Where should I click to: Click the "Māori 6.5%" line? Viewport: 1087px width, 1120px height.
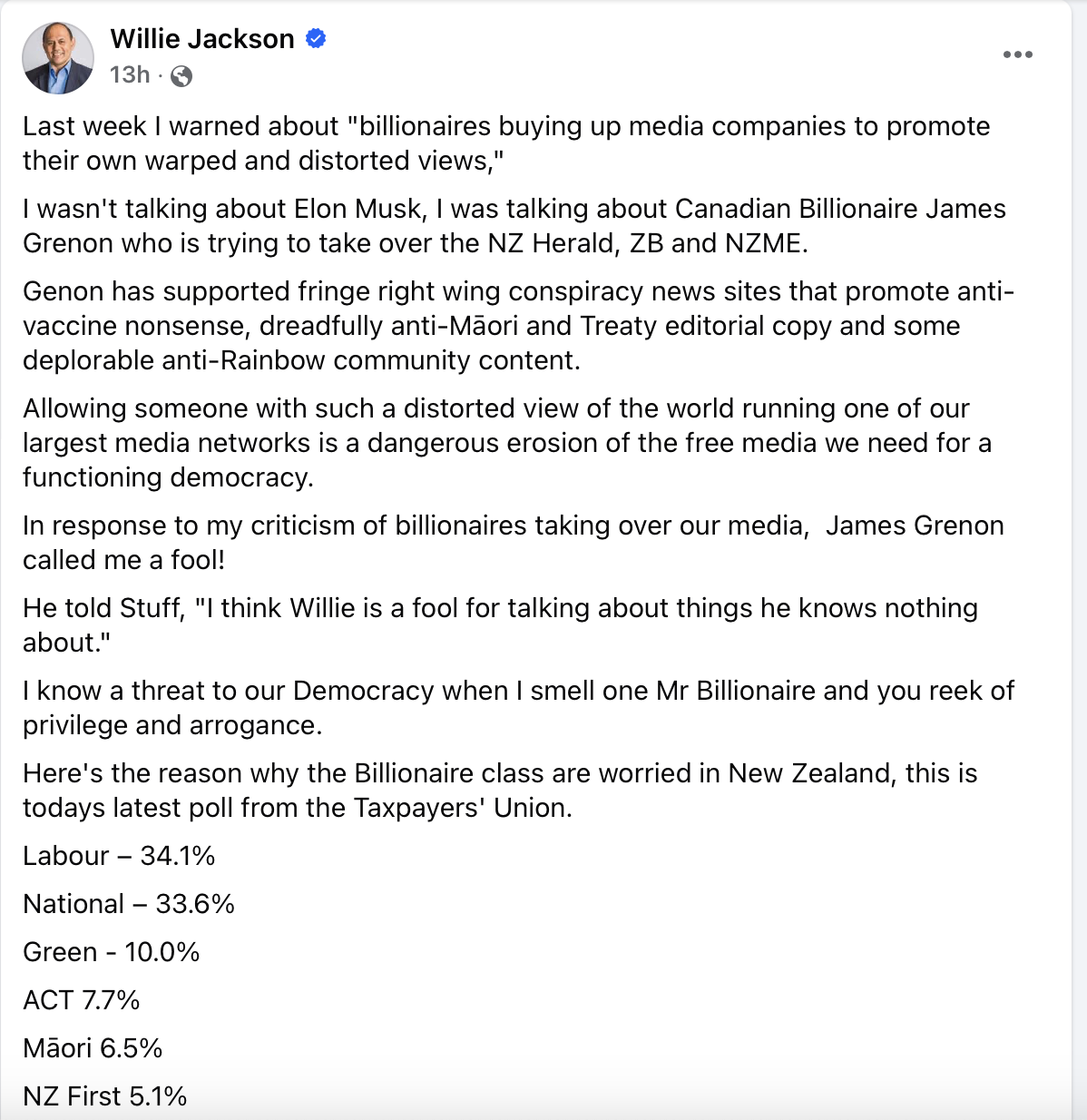pyautogui.click(x=93, y=1048)
